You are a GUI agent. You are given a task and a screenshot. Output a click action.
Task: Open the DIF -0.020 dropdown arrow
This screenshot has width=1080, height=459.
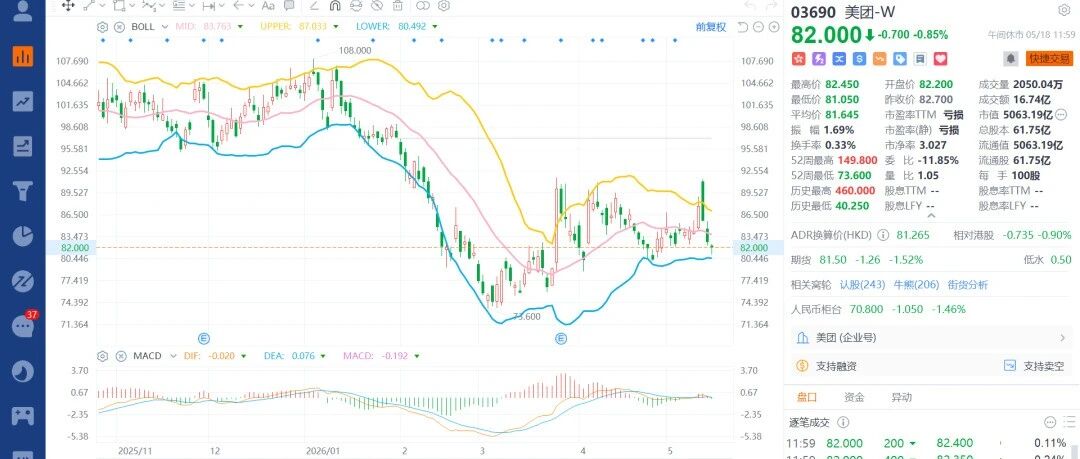pos(245,356)
